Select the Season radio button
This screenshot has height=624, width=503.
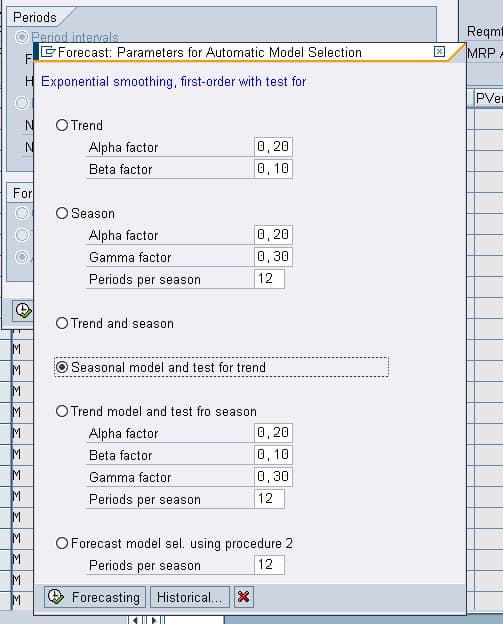[x=62, y=213]
